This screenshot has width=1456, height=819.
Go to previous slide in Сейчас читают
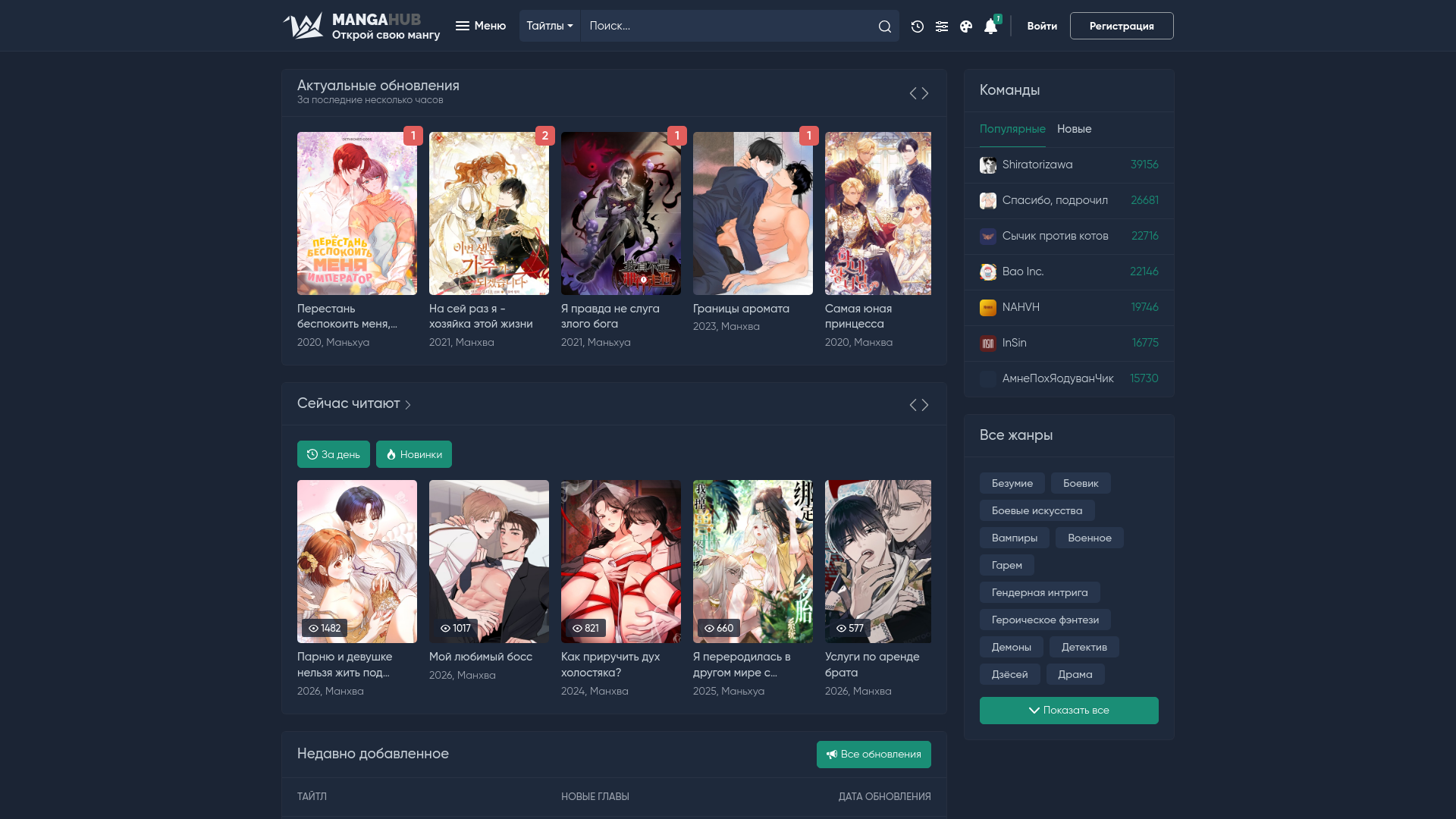tap(913, 405)
